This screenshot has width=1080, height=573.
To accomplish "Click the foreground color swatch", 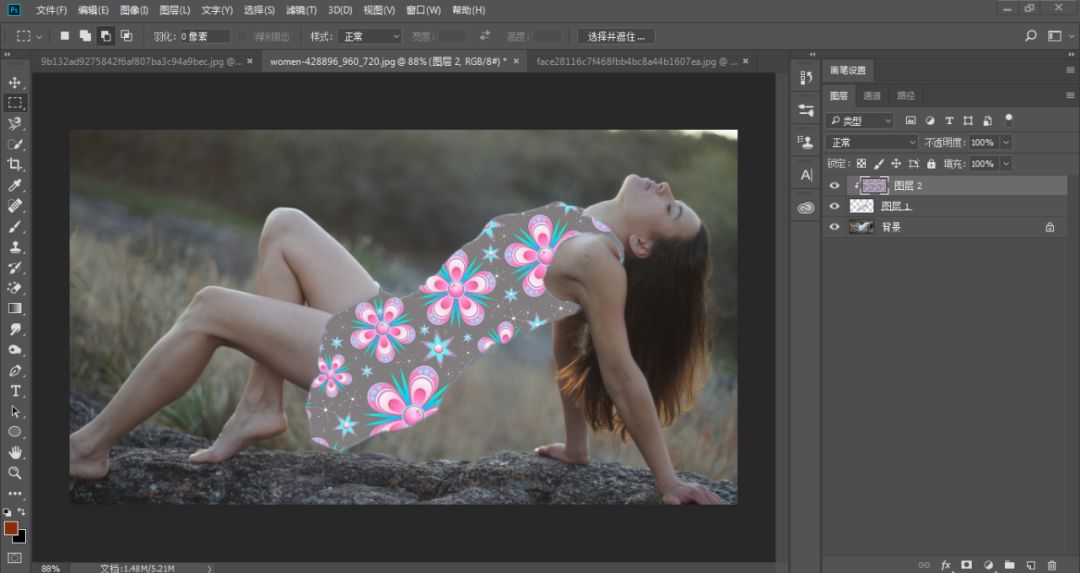I will [10, 528].
